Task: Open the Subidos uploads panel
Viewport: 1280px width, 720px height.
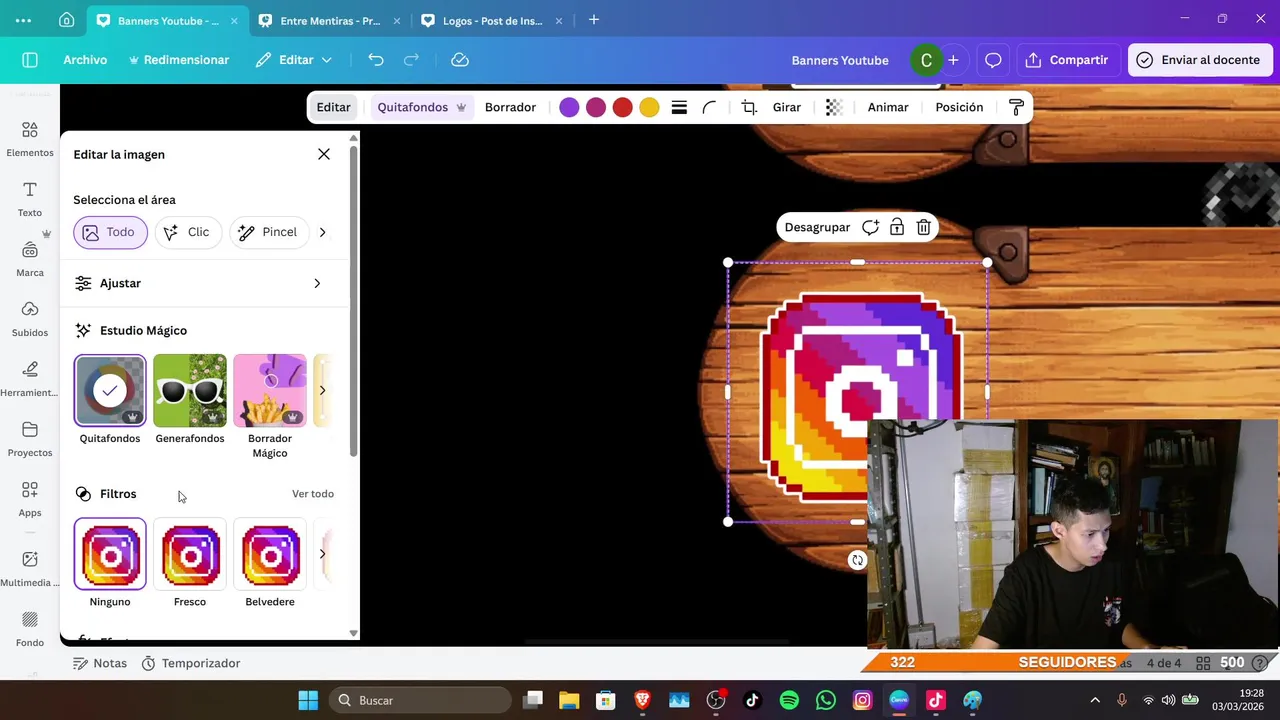Action: tap(30, 319)
